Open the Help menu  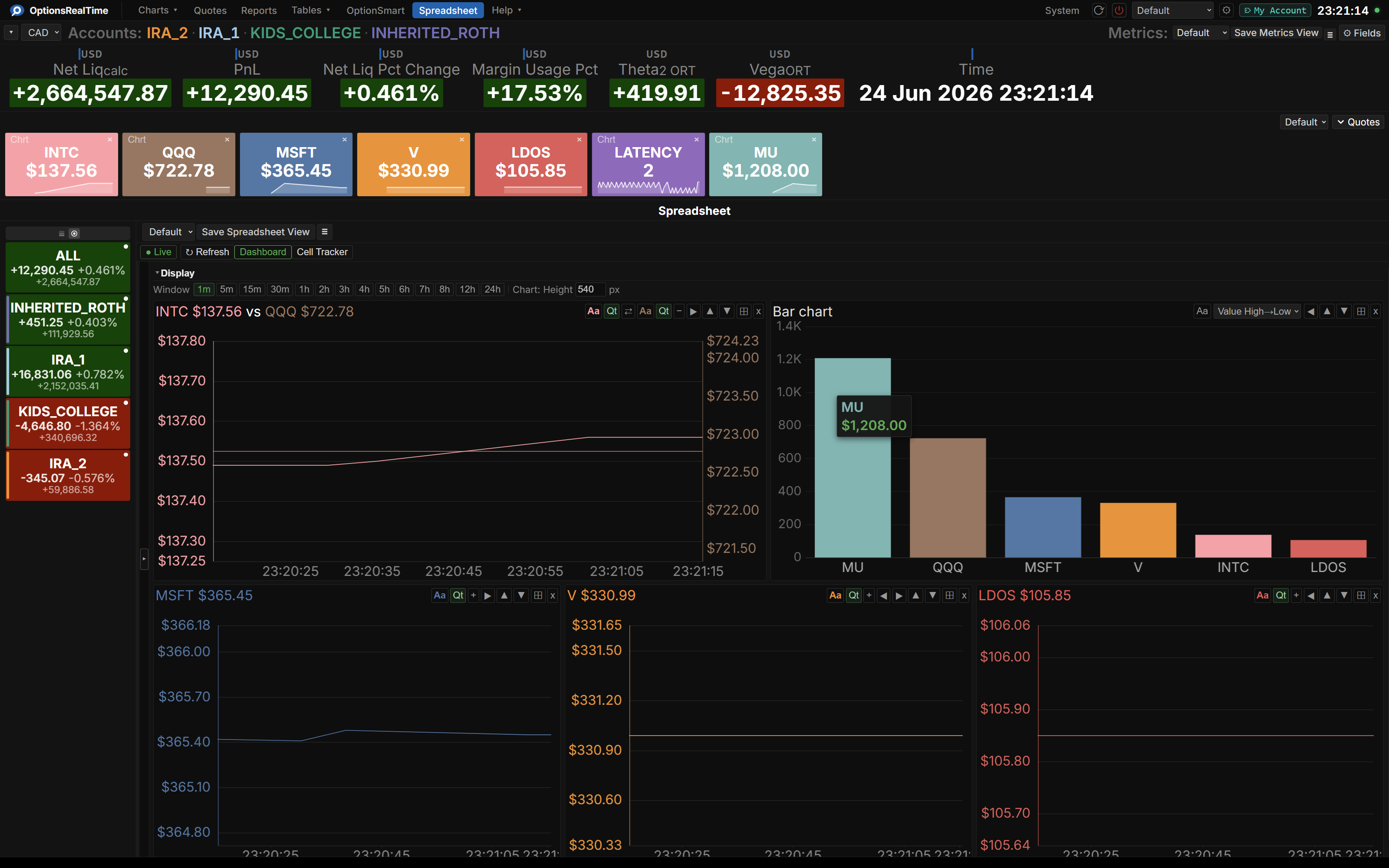pyautogui.click(x=506, y=10)
